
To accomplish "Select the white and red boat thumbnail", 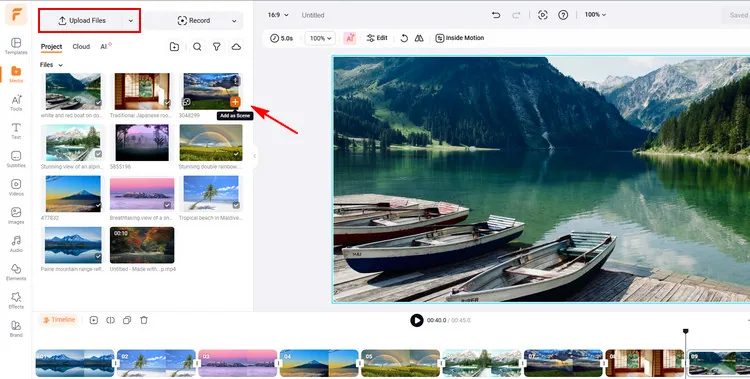I will 73,91.
